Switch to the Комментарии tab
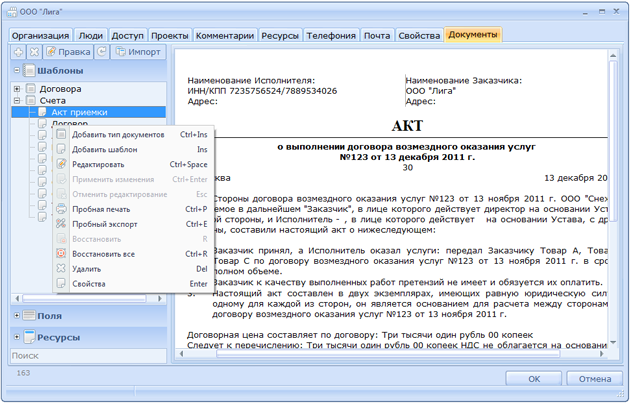 pos(225,35)
